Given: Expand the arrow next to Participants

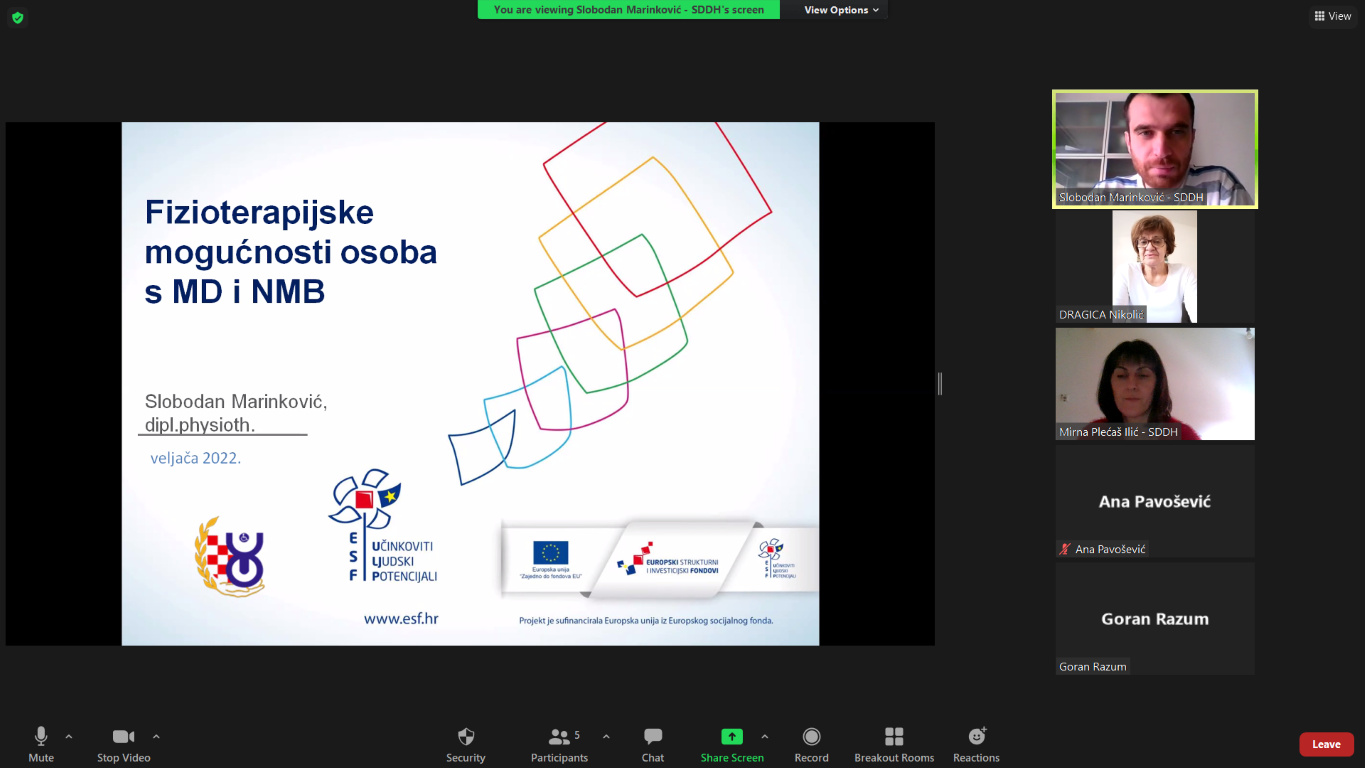Looking at the screenshot, I should point(606,736).
